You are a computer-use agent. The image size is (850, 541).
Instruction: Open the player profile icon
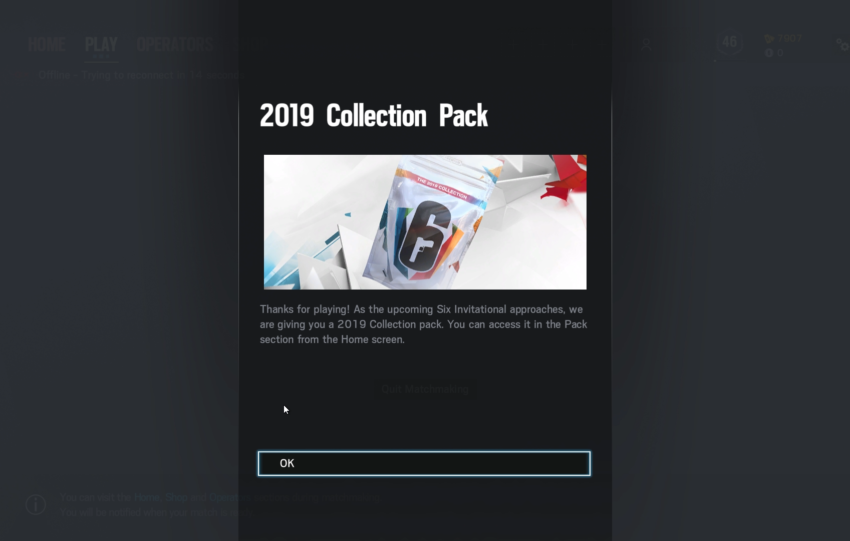point(646,44)
